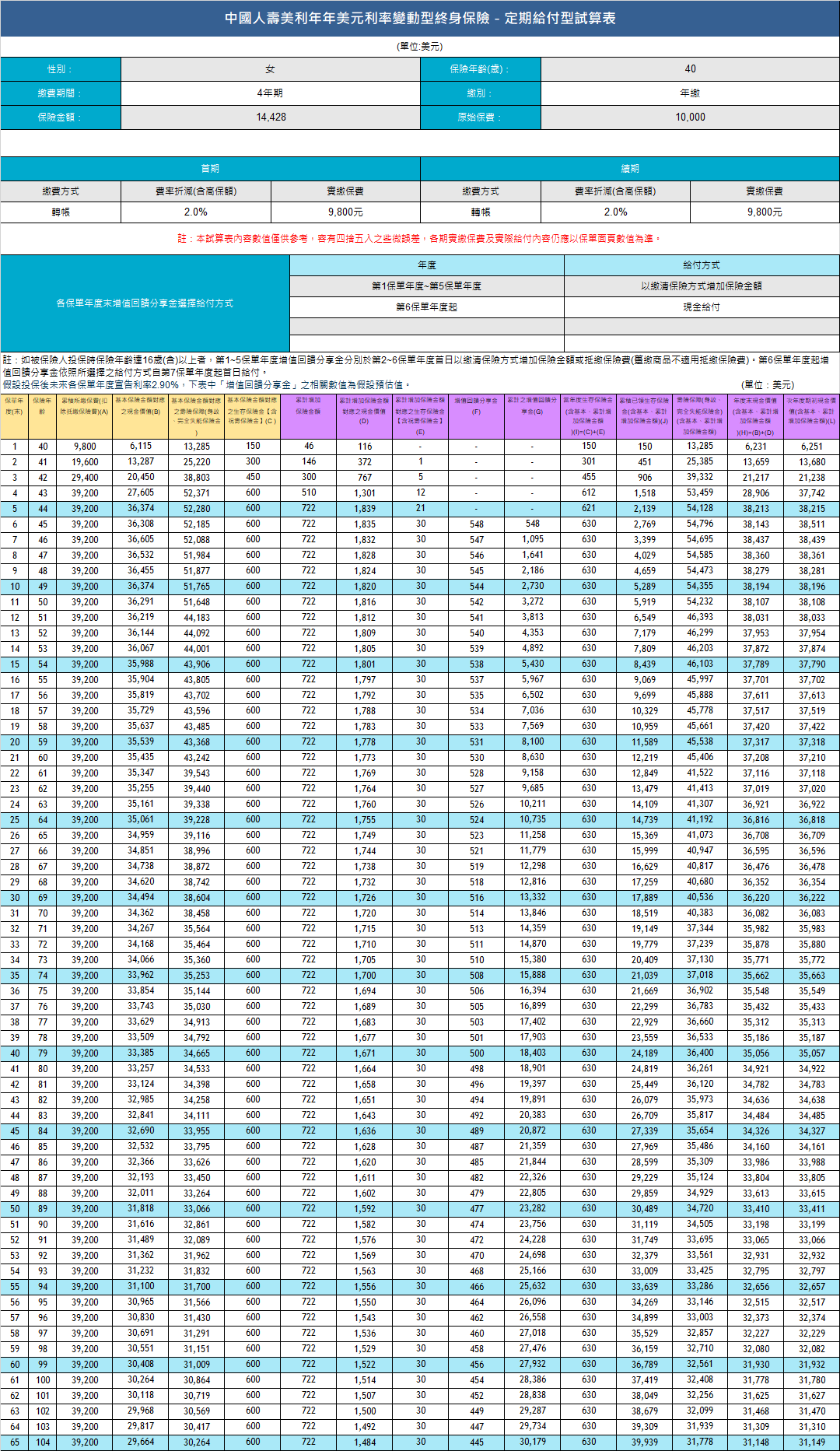Click 轉帳 under the 首期 section
The image size is (840, 1451).
61,212
